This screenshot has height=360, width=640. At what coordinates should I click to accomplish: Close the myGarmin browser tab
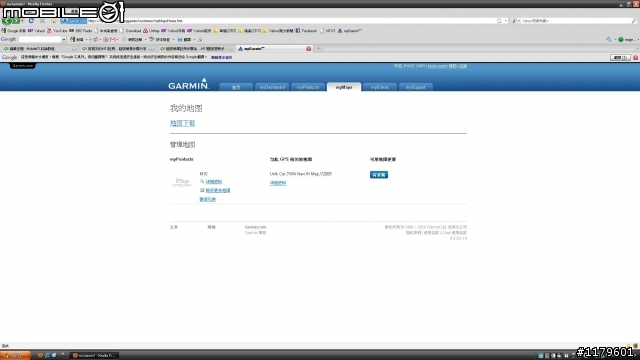coord(309,49)
